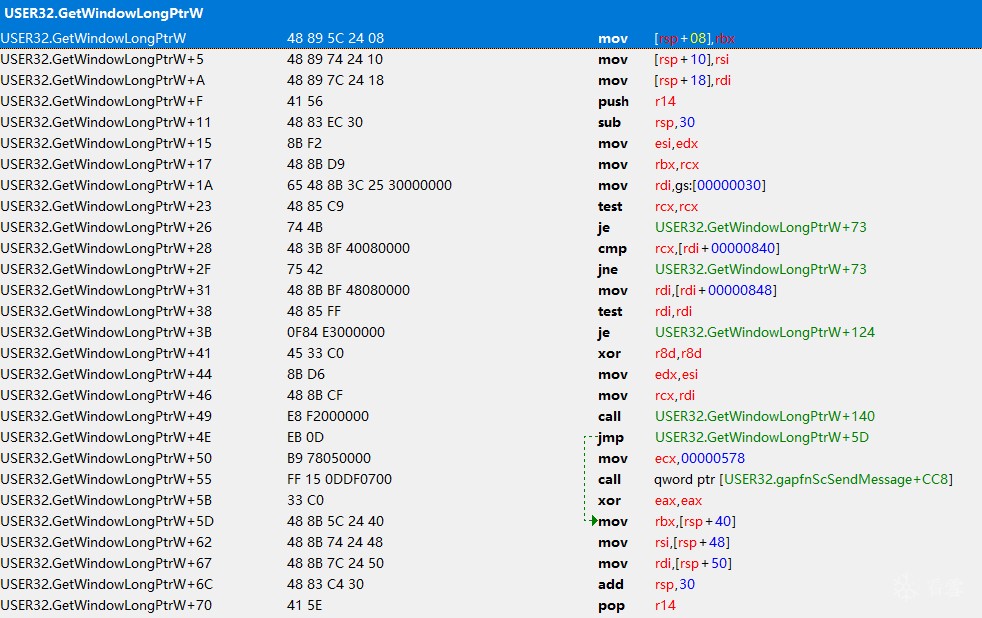Viewport: 982px width, 618px height.
Task: Click the USER32.GetWindowLongPtrW header title
Action: (104, 13)
